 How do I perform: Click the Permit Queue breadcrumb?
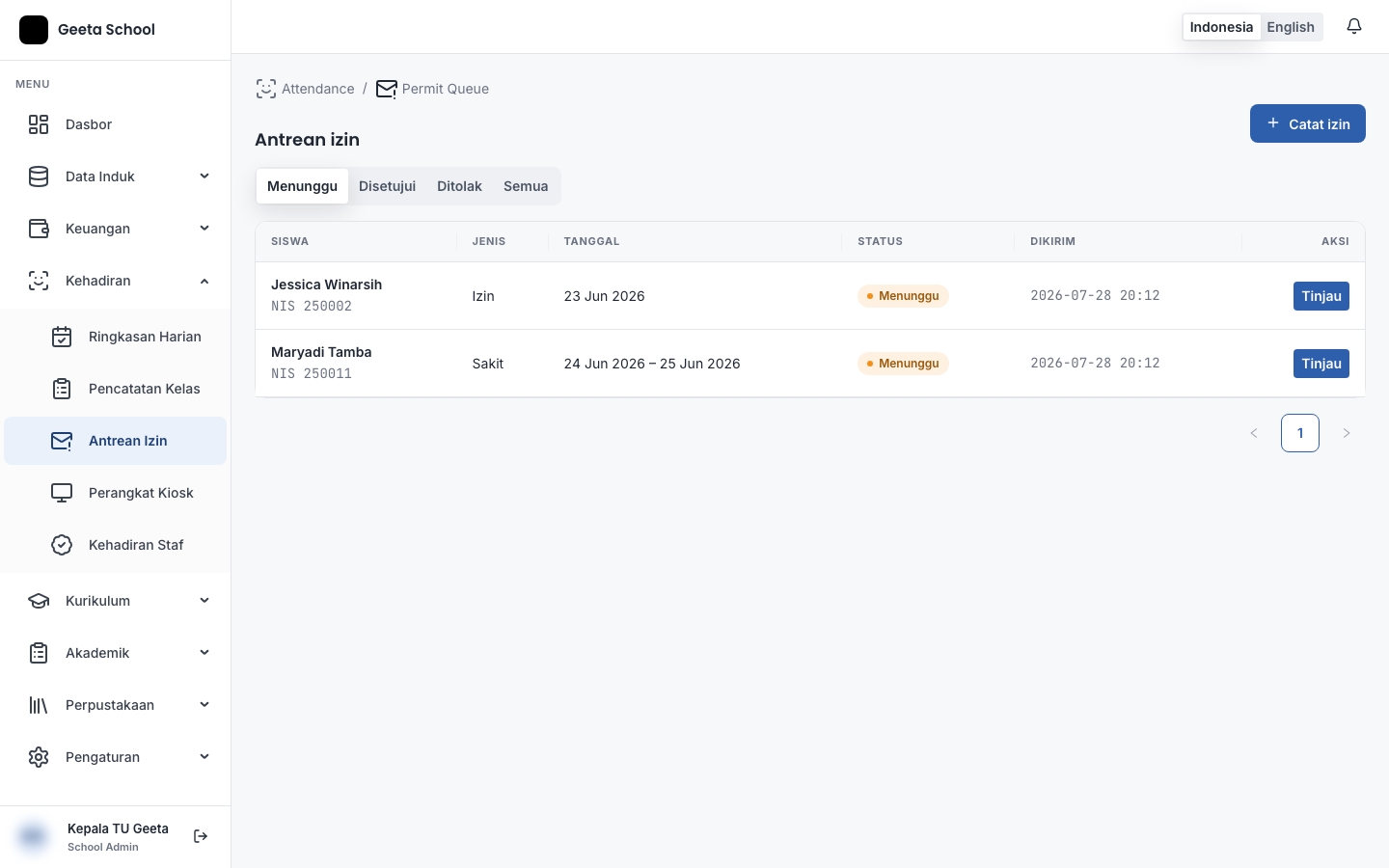[x=432, y=89]
